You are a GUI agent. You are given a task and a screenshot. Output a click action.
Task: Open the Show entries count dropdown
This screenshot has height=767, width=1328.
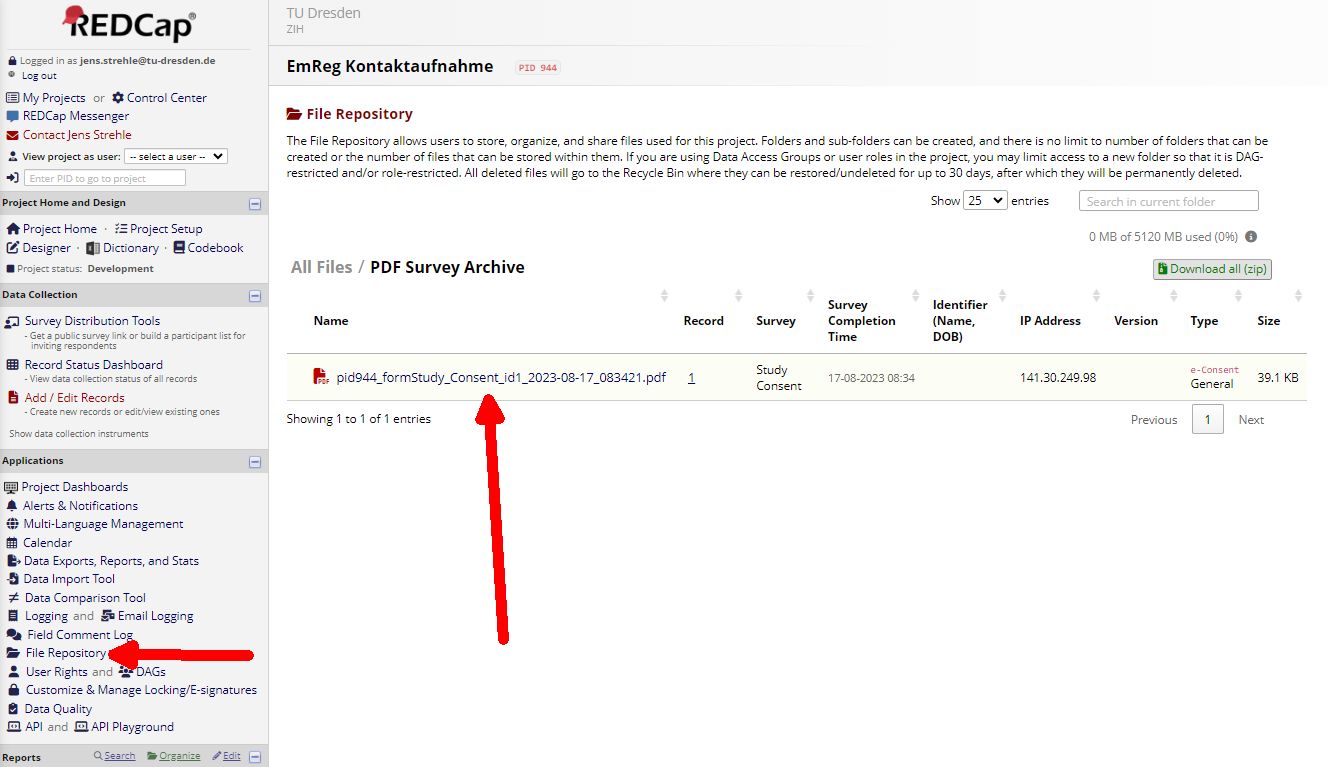point(984,201)
